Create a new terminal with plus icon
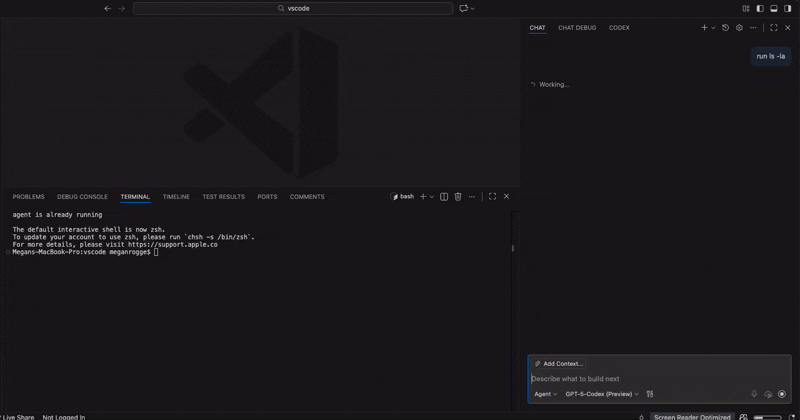The width and height of the screenshot is (800, 420). point(423,196)
